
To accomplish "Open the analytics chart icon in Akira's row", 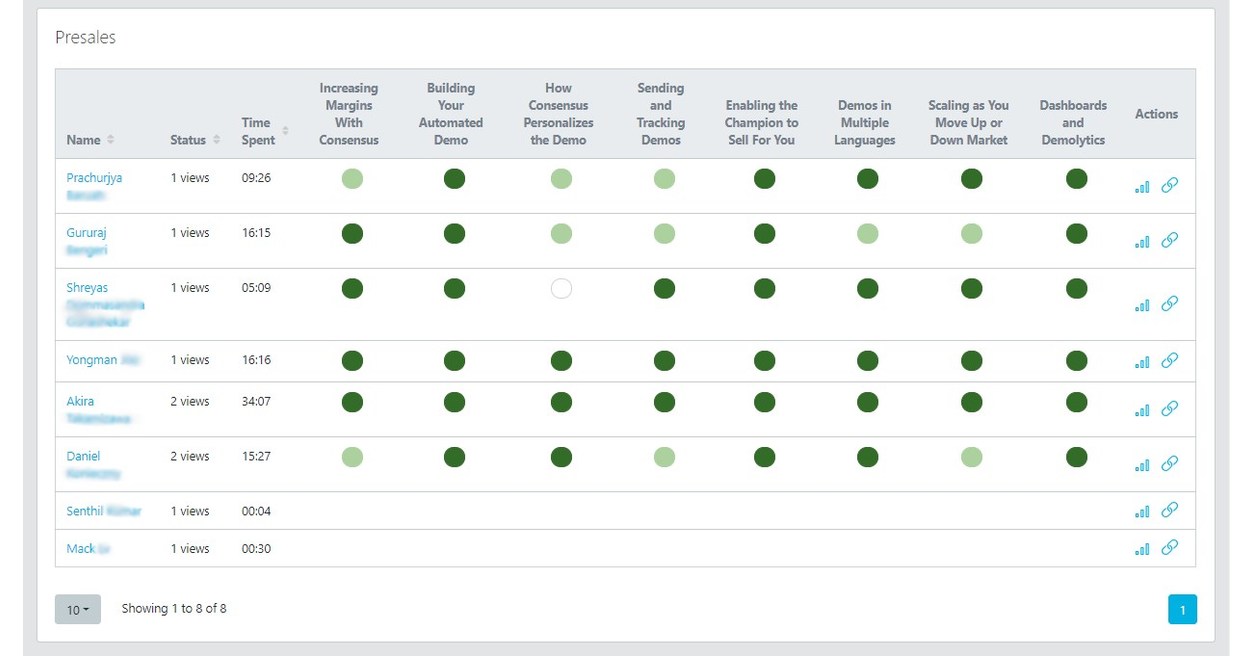I will (1142, 409).
